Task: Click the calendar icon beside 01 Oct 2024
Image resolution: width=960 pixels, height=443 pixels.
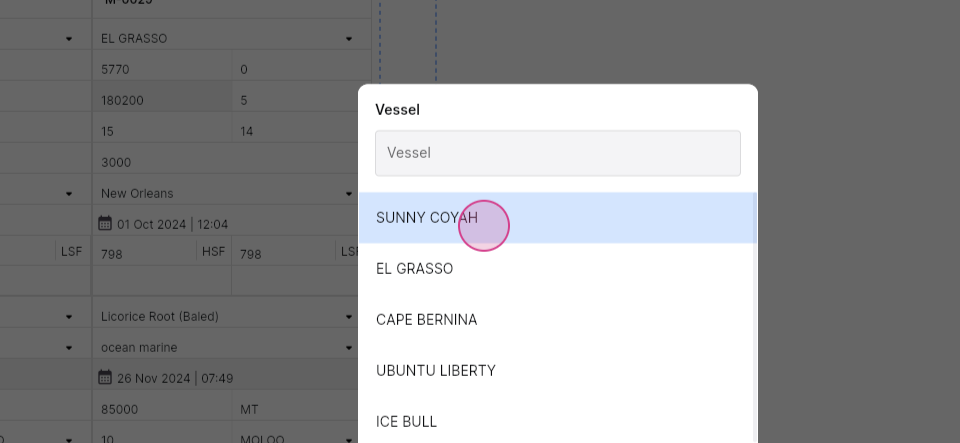Action: 105,223
